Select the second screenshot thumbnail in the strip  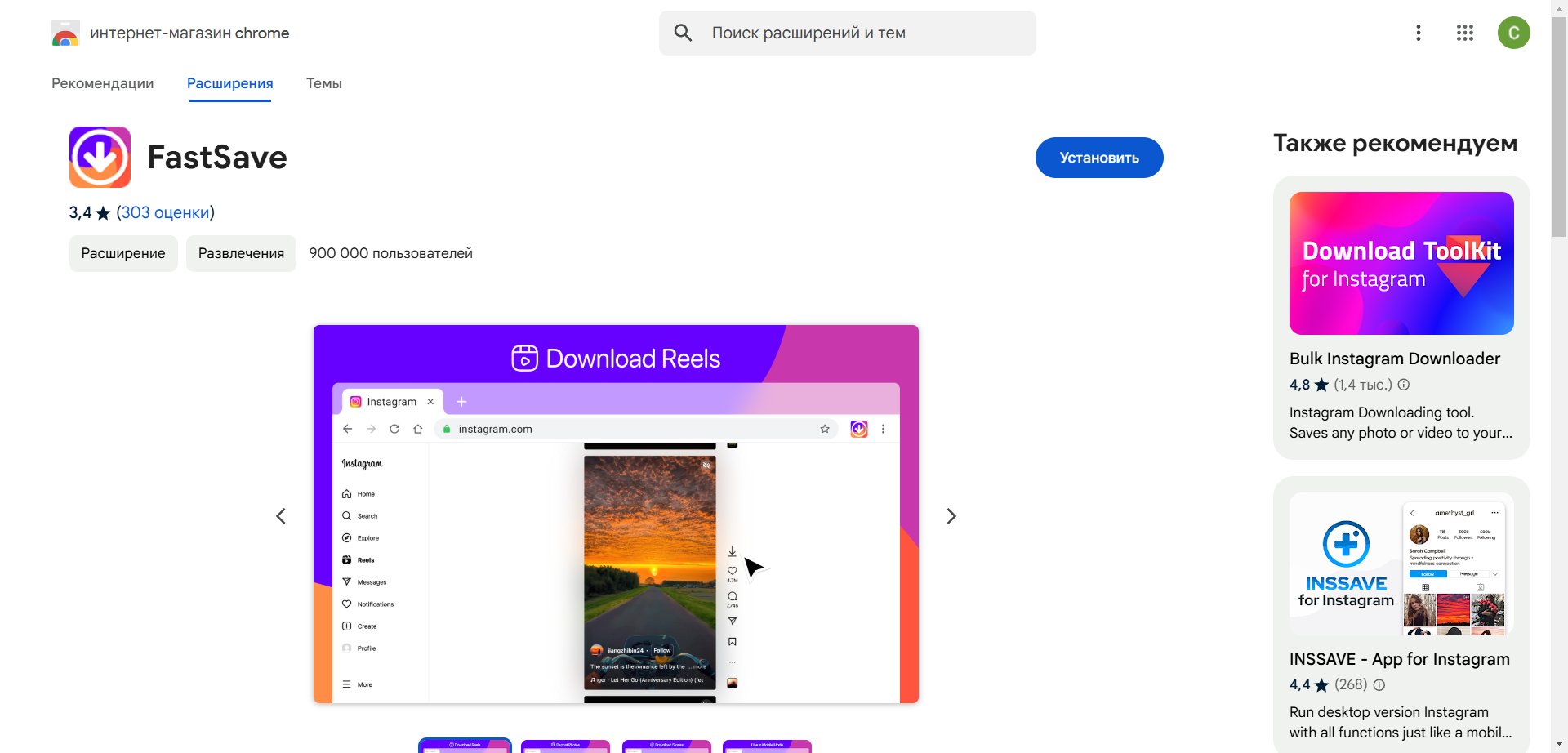pos(565,746)
